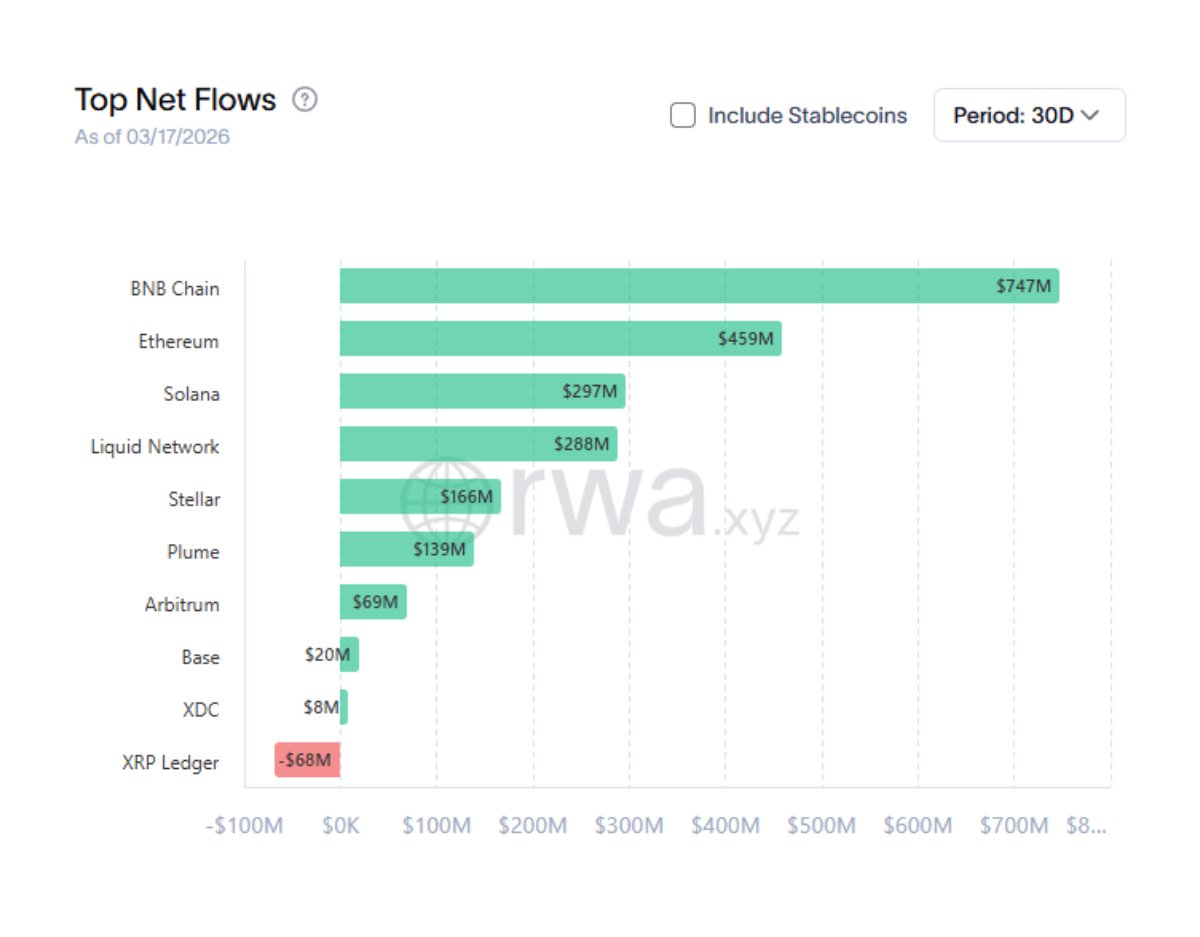The image size is (1200, 937).
Task: Click the BNB Chain axis label
Action: [x=175, y=289]
